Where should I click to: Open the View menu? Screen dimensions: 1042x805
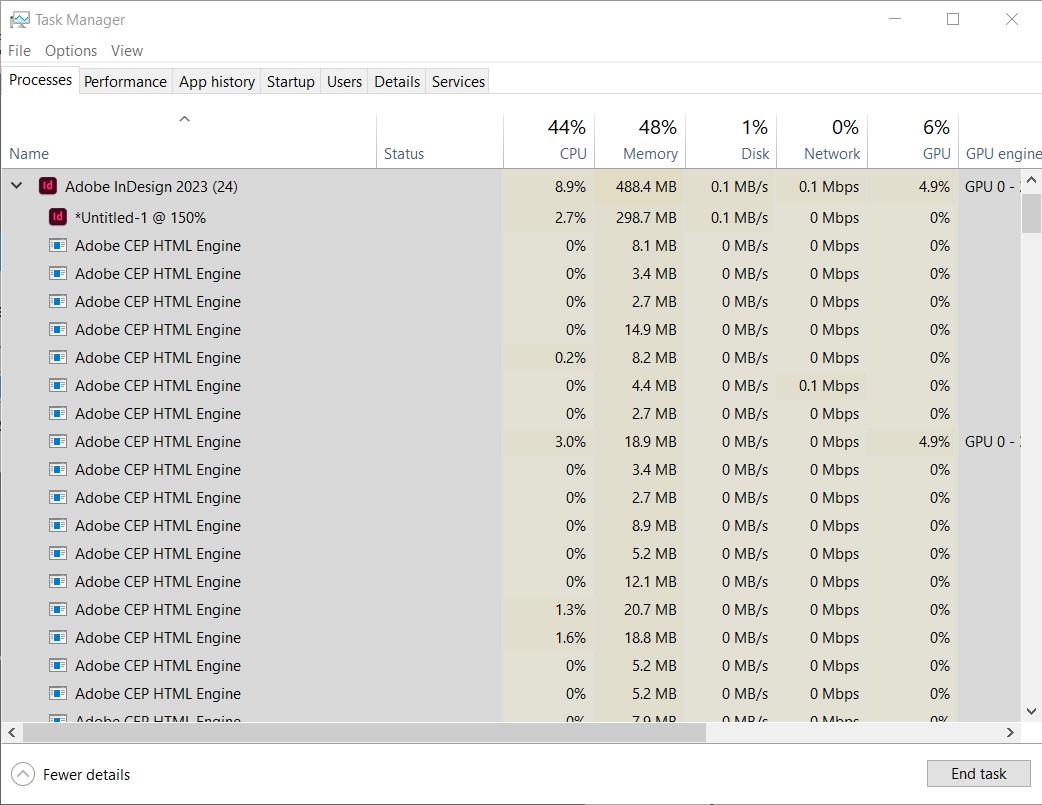point(126,51)
